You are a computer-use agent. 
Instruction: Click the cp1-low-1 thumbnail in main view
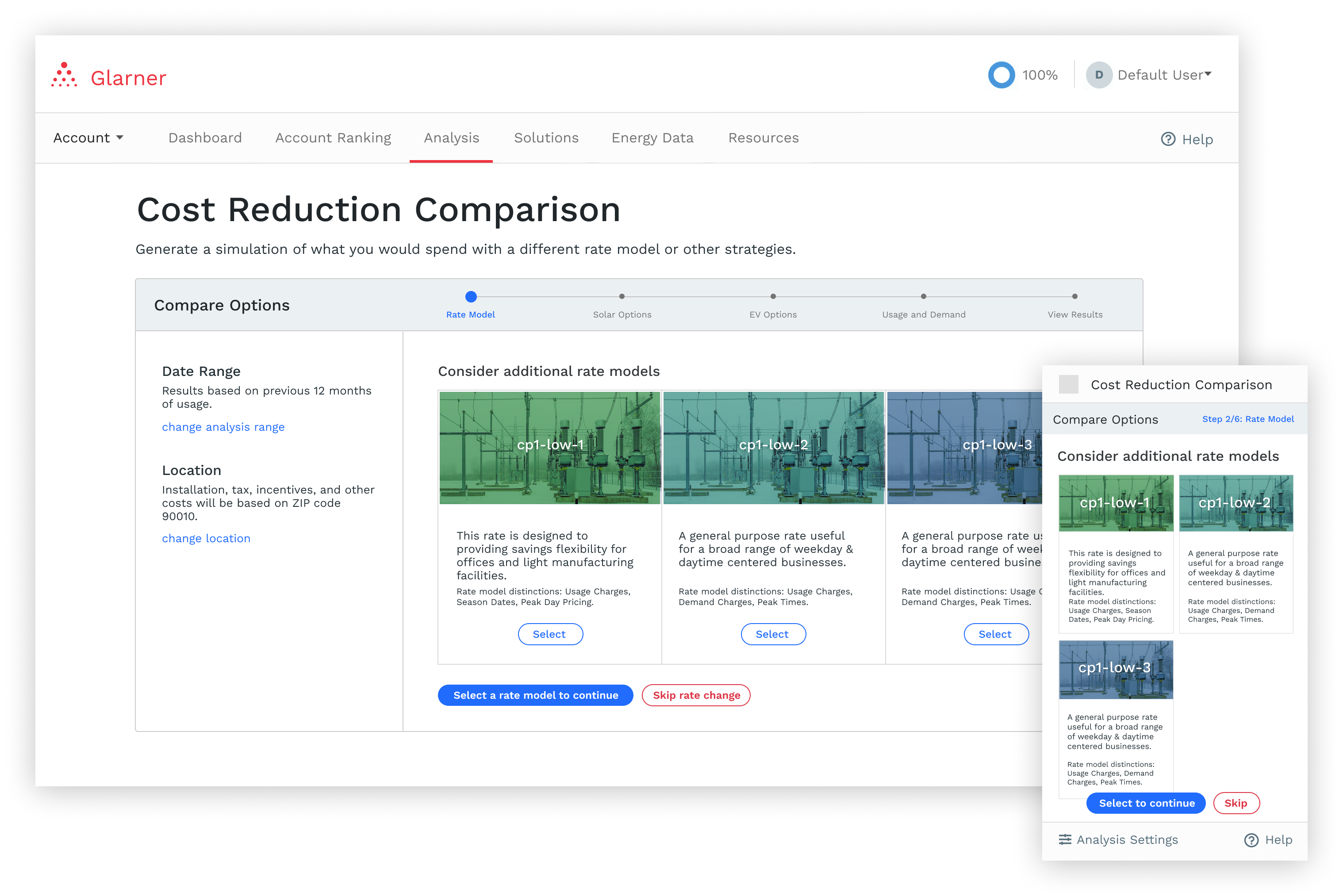coord(549,448)
